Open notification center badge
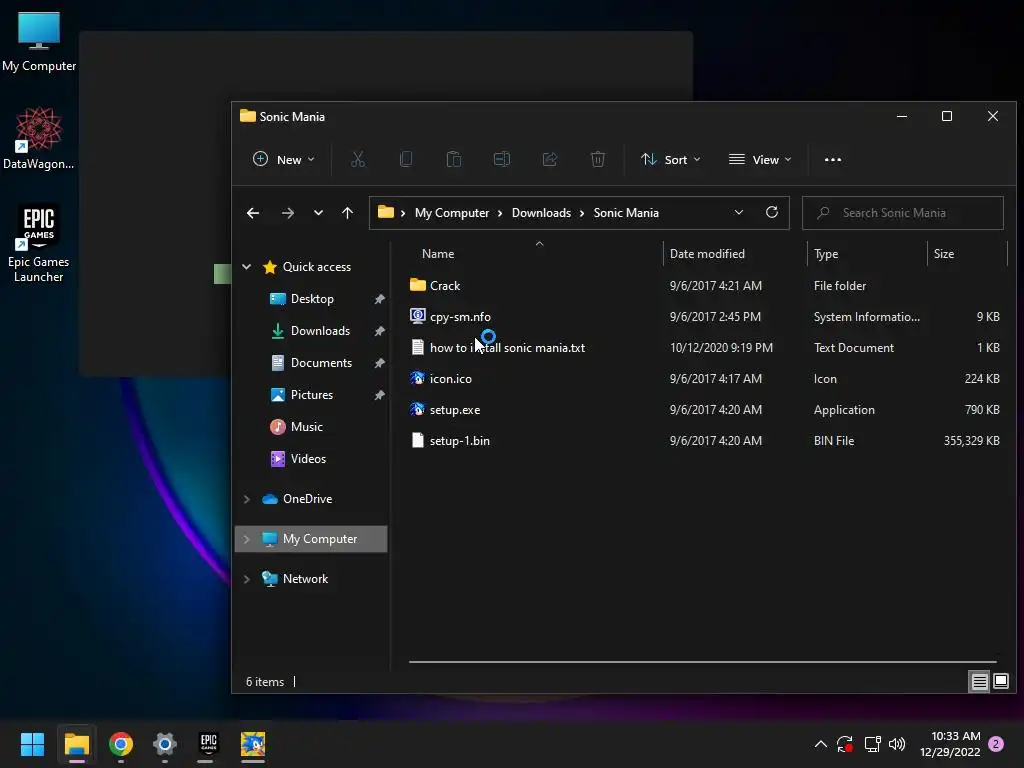1024x768 pixels. (x=996, y=744)
